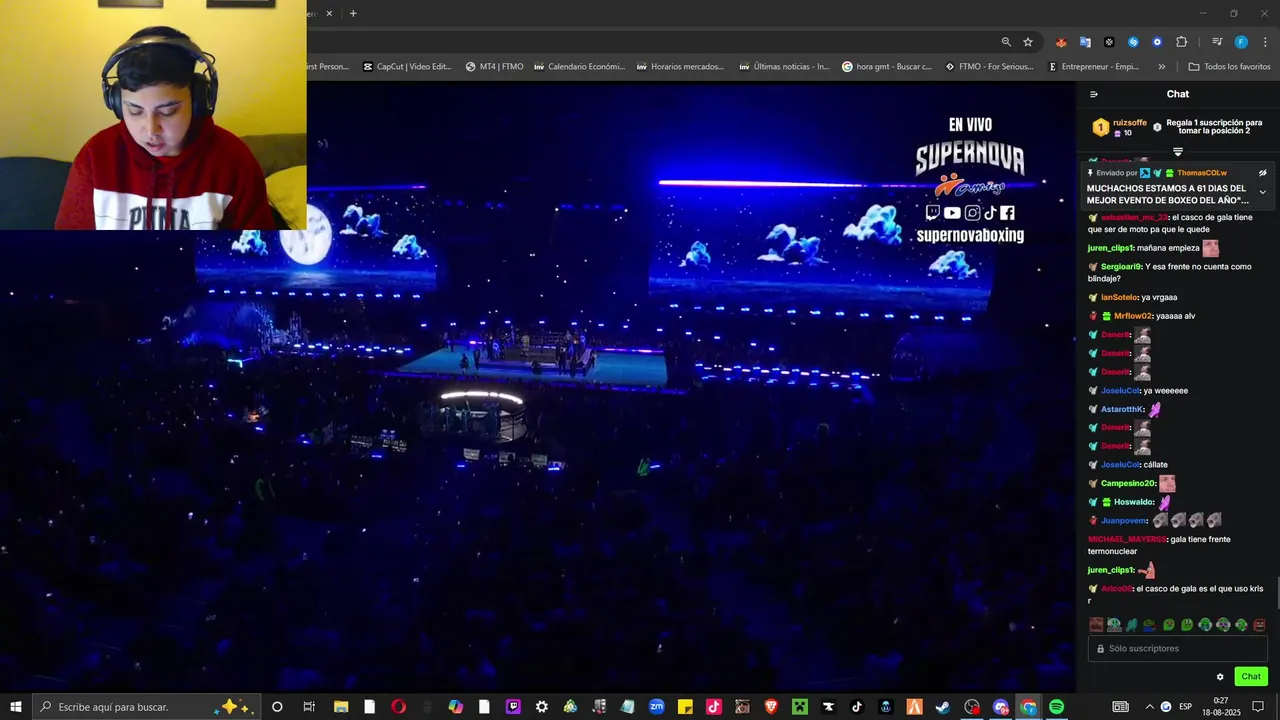Click 'Regala 1 suscripción' prompt
The width and height of the screenshot is (1280, 720).
[1214, 127]
